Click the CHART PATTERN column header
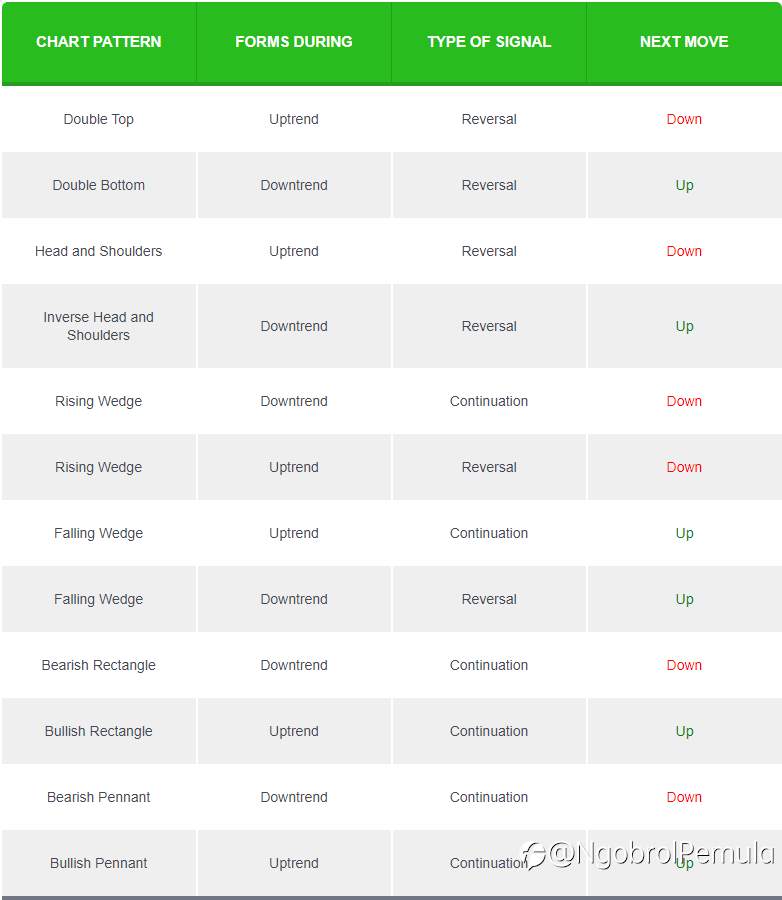This screenshot has width=782, height=900. coord(98,42)
